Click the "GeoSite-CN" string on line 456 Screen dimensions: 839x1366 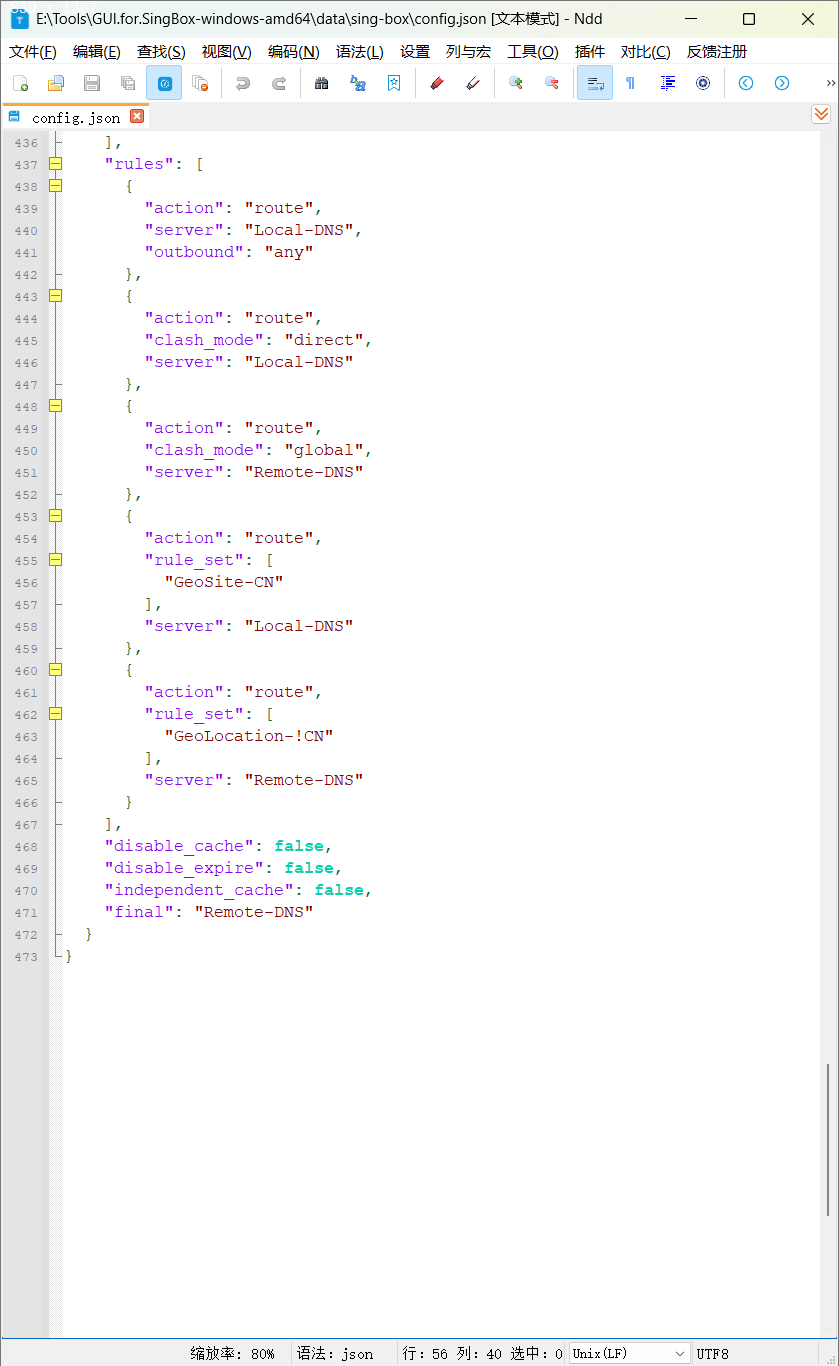(224, 582)
